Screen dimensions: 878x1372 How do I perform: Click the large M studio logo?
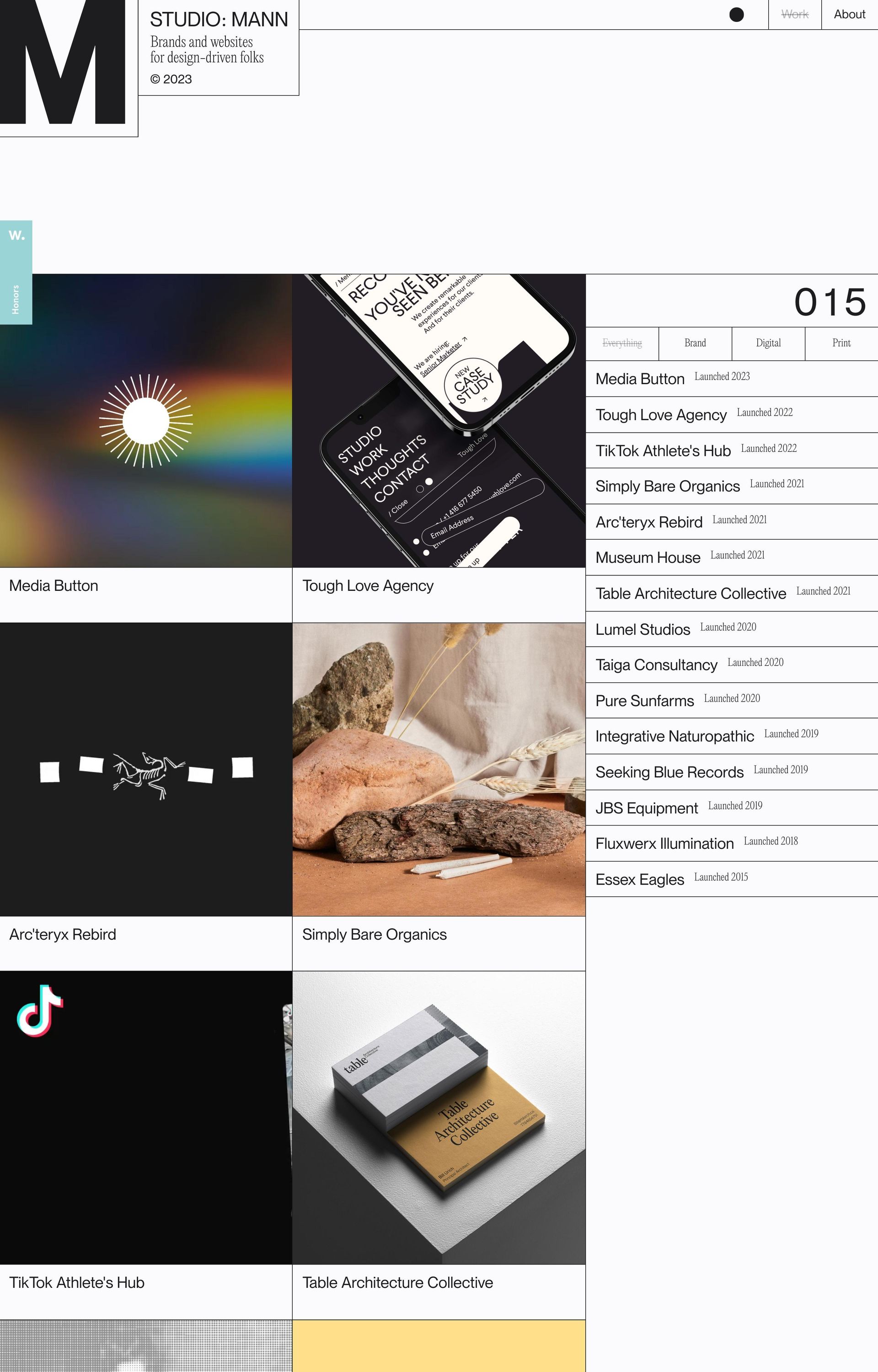click(x=63, y=62)
